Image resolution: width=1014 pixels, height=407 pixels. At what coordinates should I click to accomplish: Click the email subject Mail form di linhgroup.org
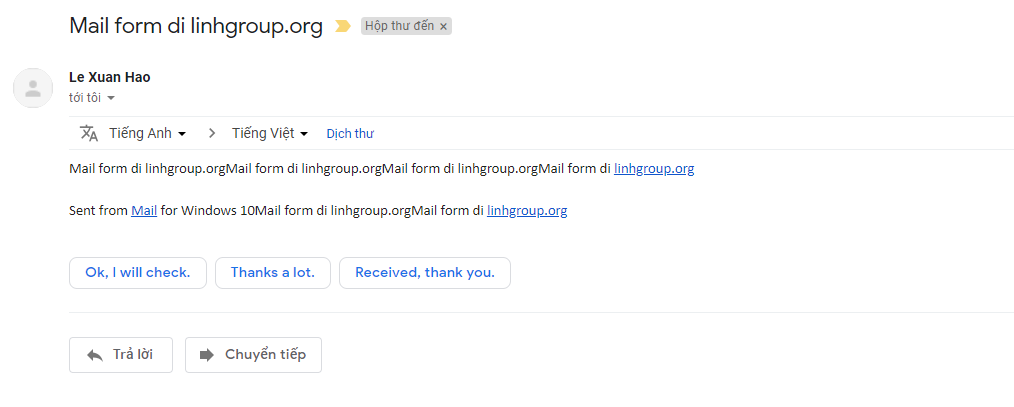point(196,27)
